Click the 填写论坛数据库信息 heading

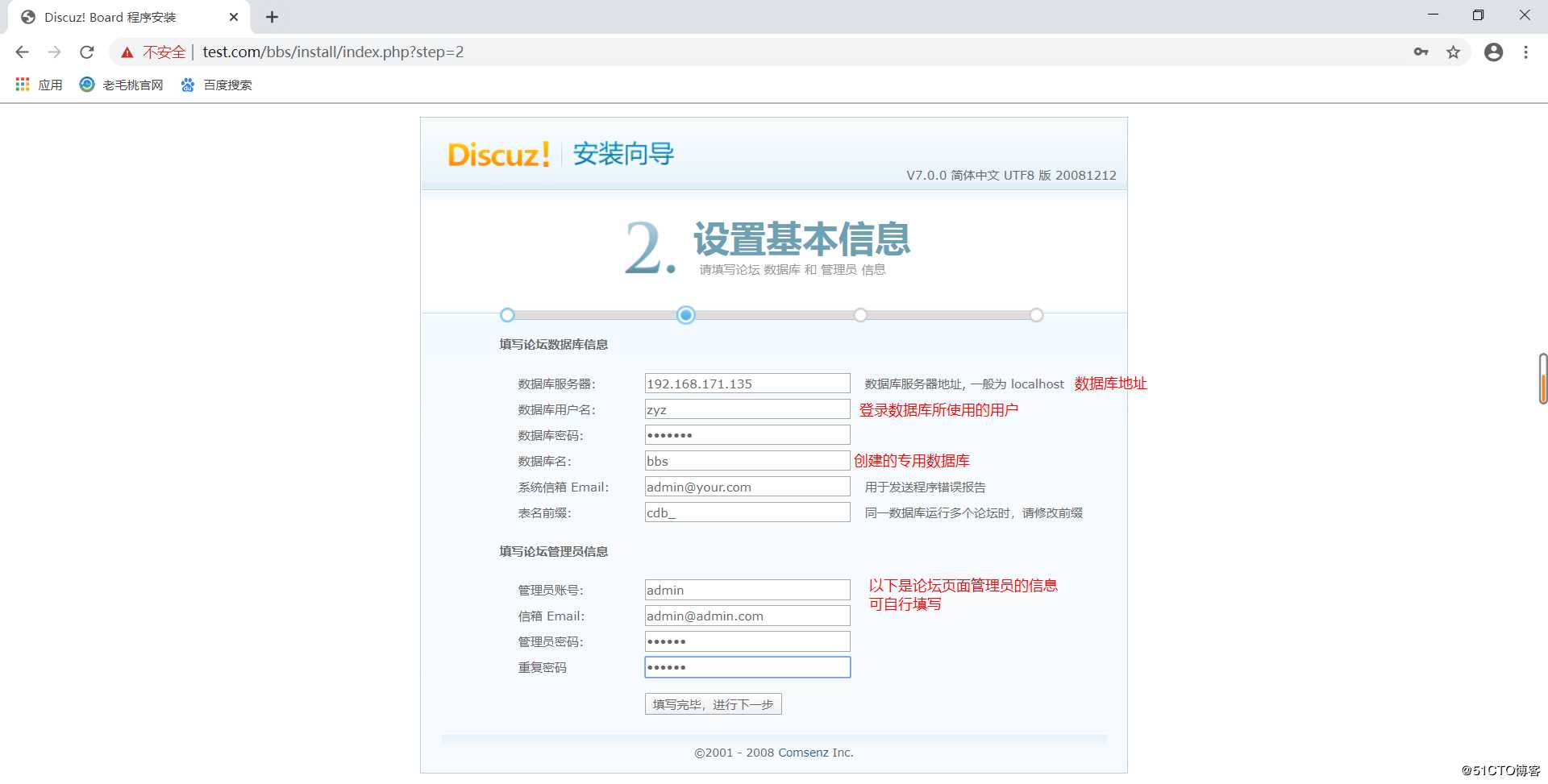[x=554, y=345]
